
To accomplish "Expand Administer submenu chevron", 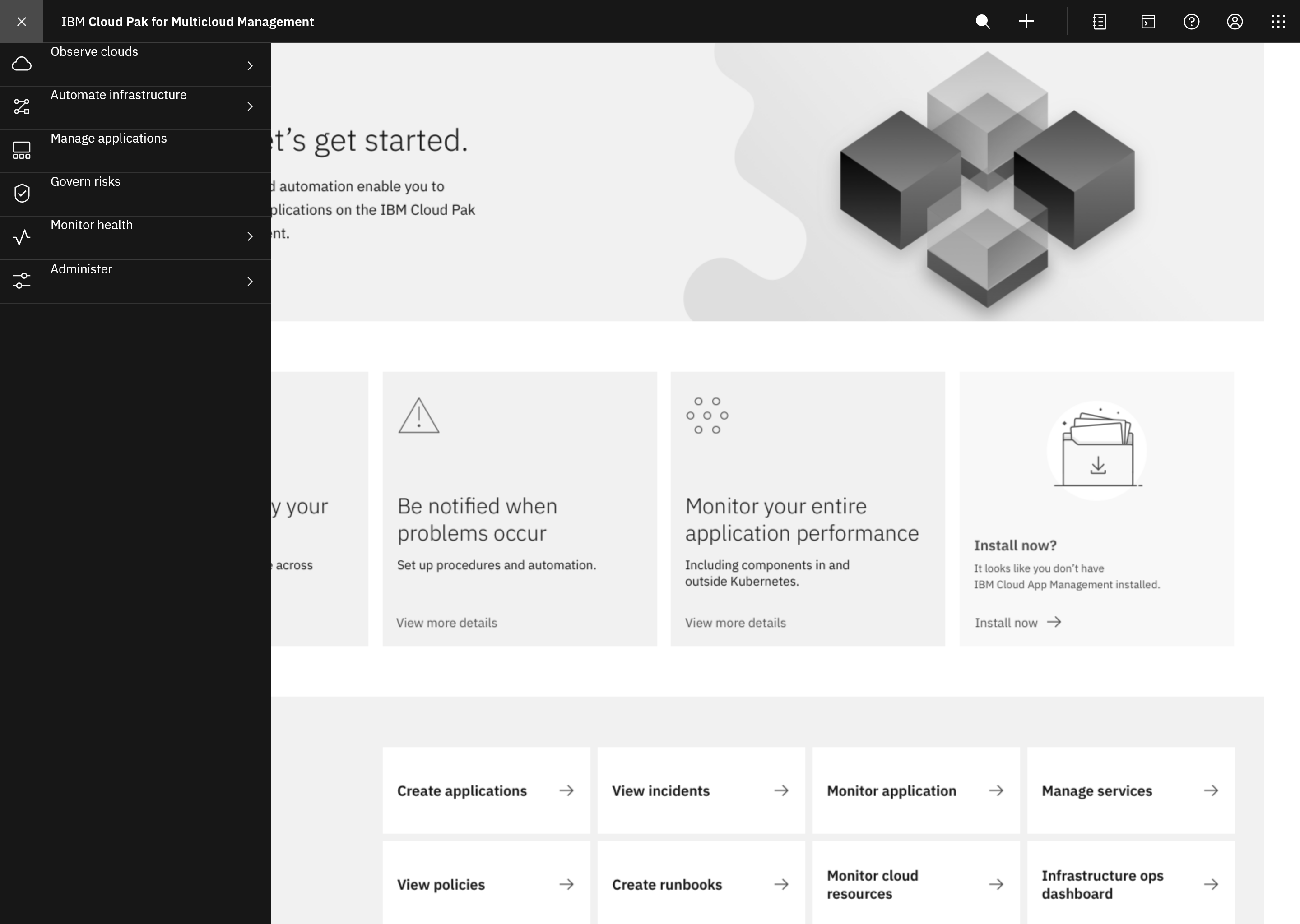I will pos(250,281).
